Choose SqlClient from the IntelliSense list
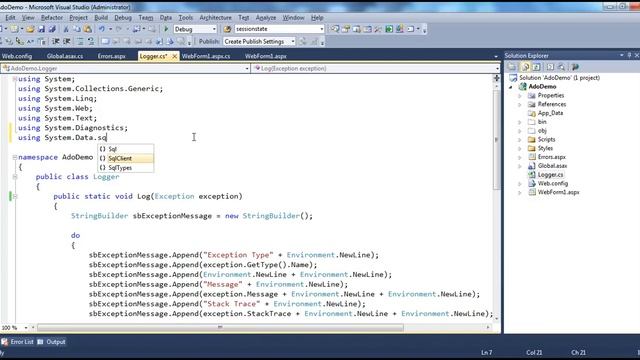 pos(126,158)
